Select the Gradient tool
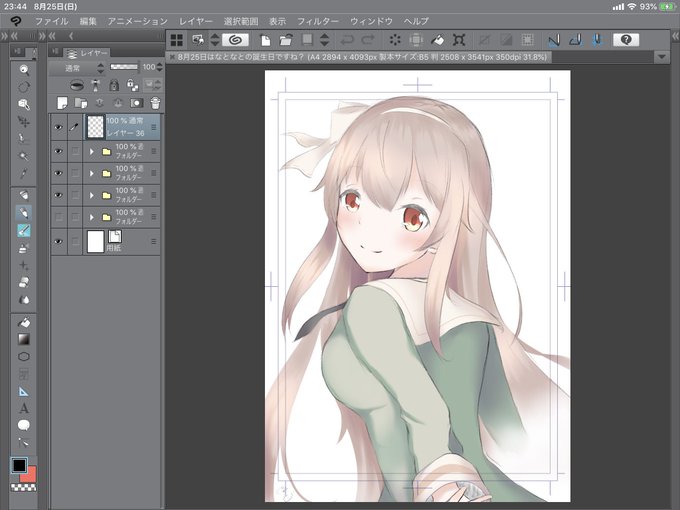This screenshot has height=510, width=680. point(24,339)
